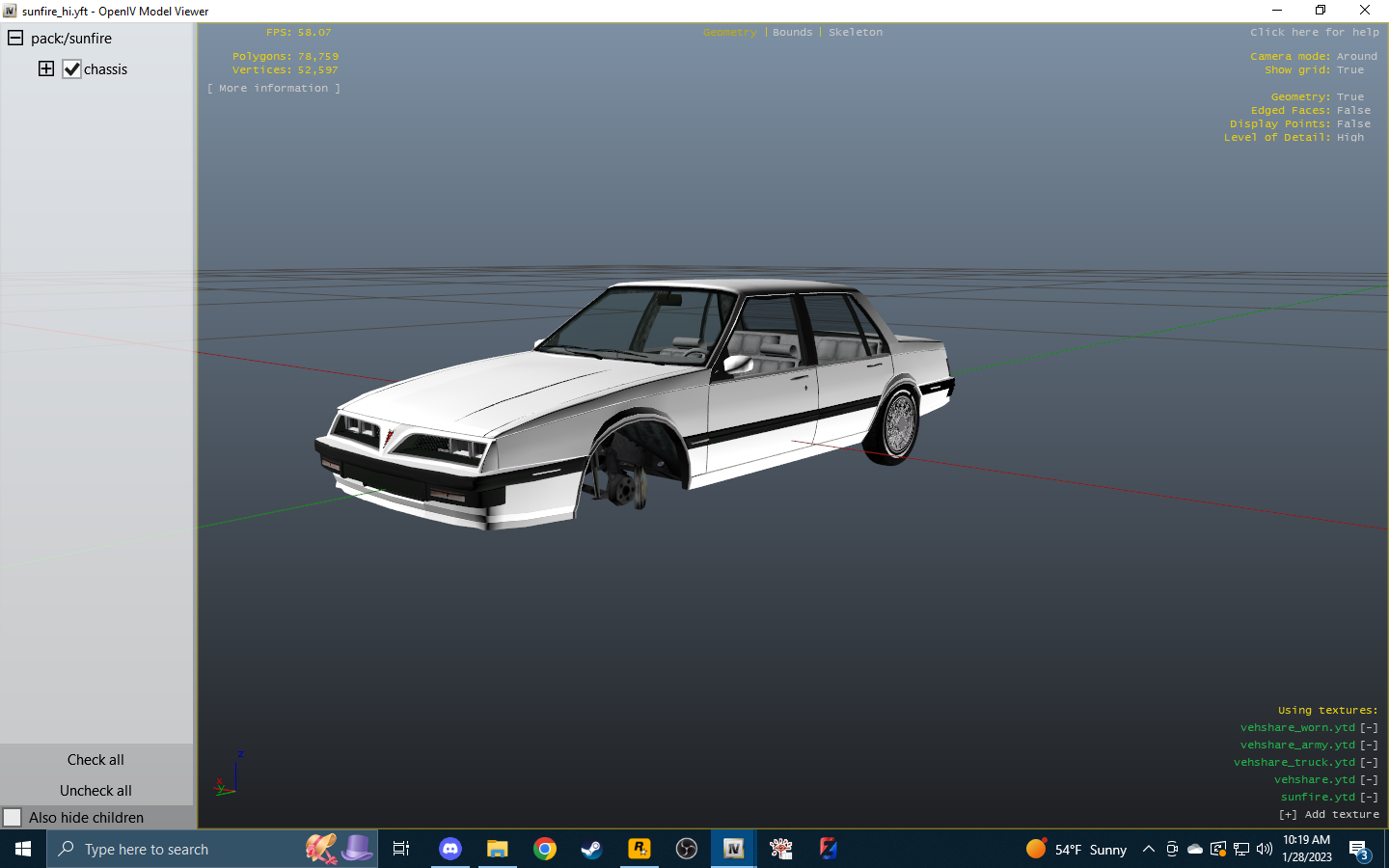The height and width of the screenshot is (868, 1389).
Task: Remove sunfire.ytd texture with [-]
Action: [1370, 798]
